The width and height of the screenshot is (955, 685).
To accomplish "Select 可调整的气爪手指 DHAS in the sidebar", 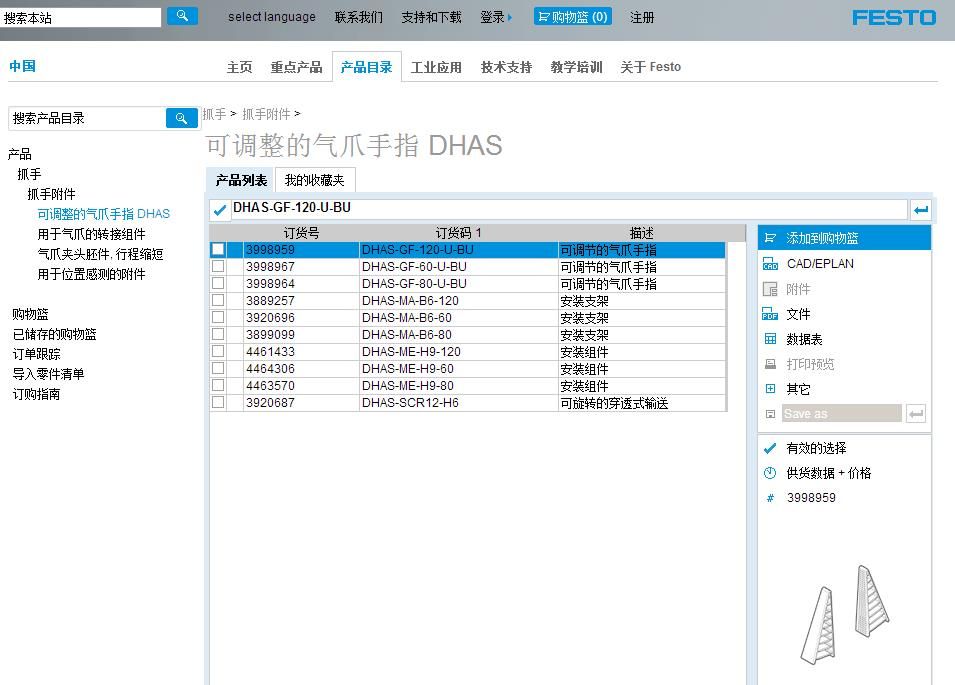I will 104,214.
